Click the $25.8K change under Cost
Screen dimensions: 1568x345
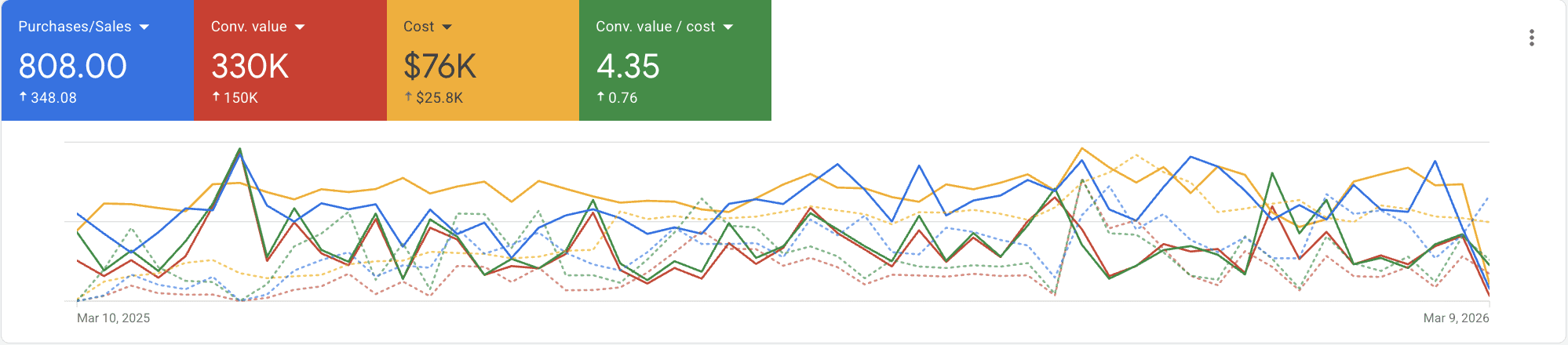pos(439,98)
